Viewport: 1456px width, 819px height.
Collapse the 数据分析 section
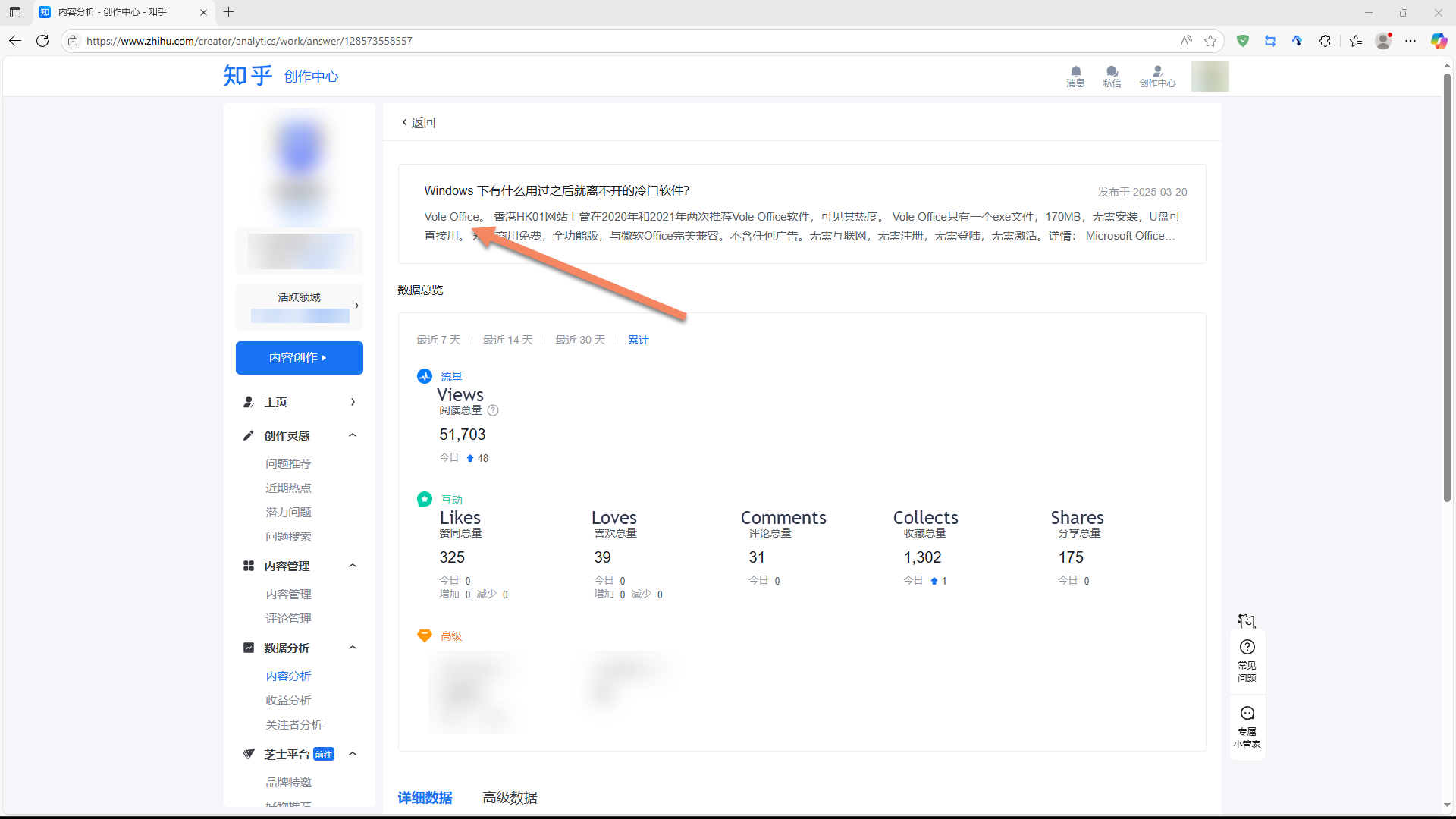(x=353, y=648)
